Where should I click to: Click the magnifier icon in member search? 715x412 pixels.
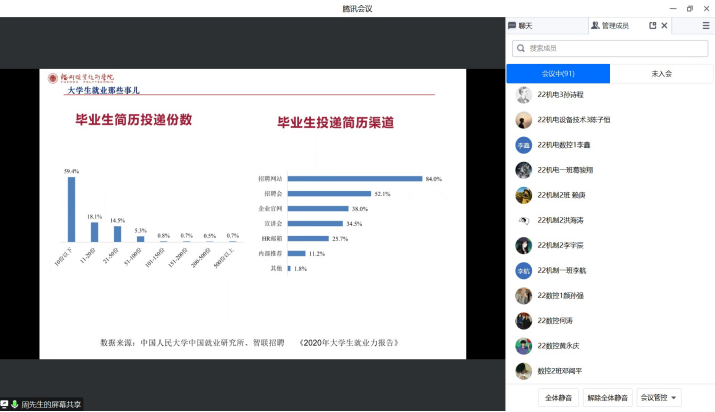point(521,48)
